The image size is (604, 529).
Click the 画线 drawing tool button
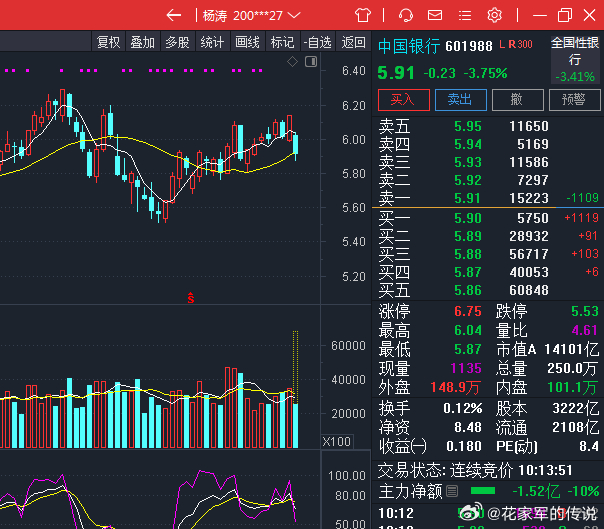coord(247,42)
